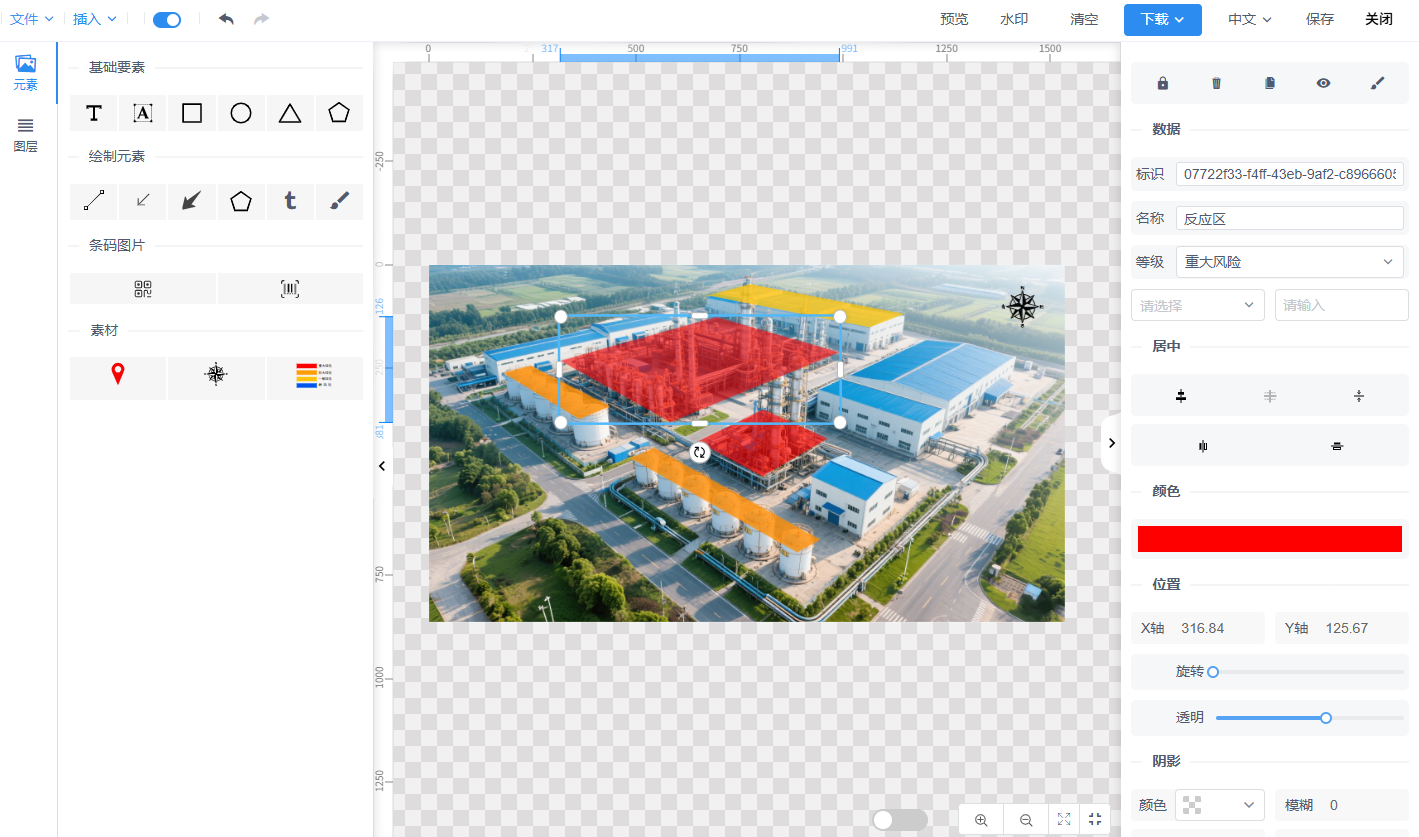Viewport: 1419px width, 837px height.
Task: Click the red color swatch
Action: pos(1269,539)
